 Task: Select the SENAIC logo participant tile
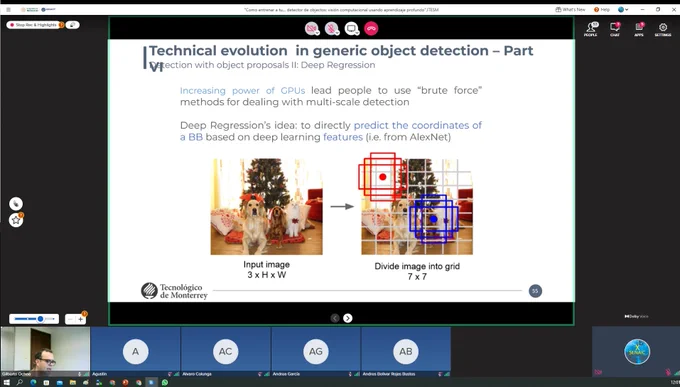click(636, 351)
